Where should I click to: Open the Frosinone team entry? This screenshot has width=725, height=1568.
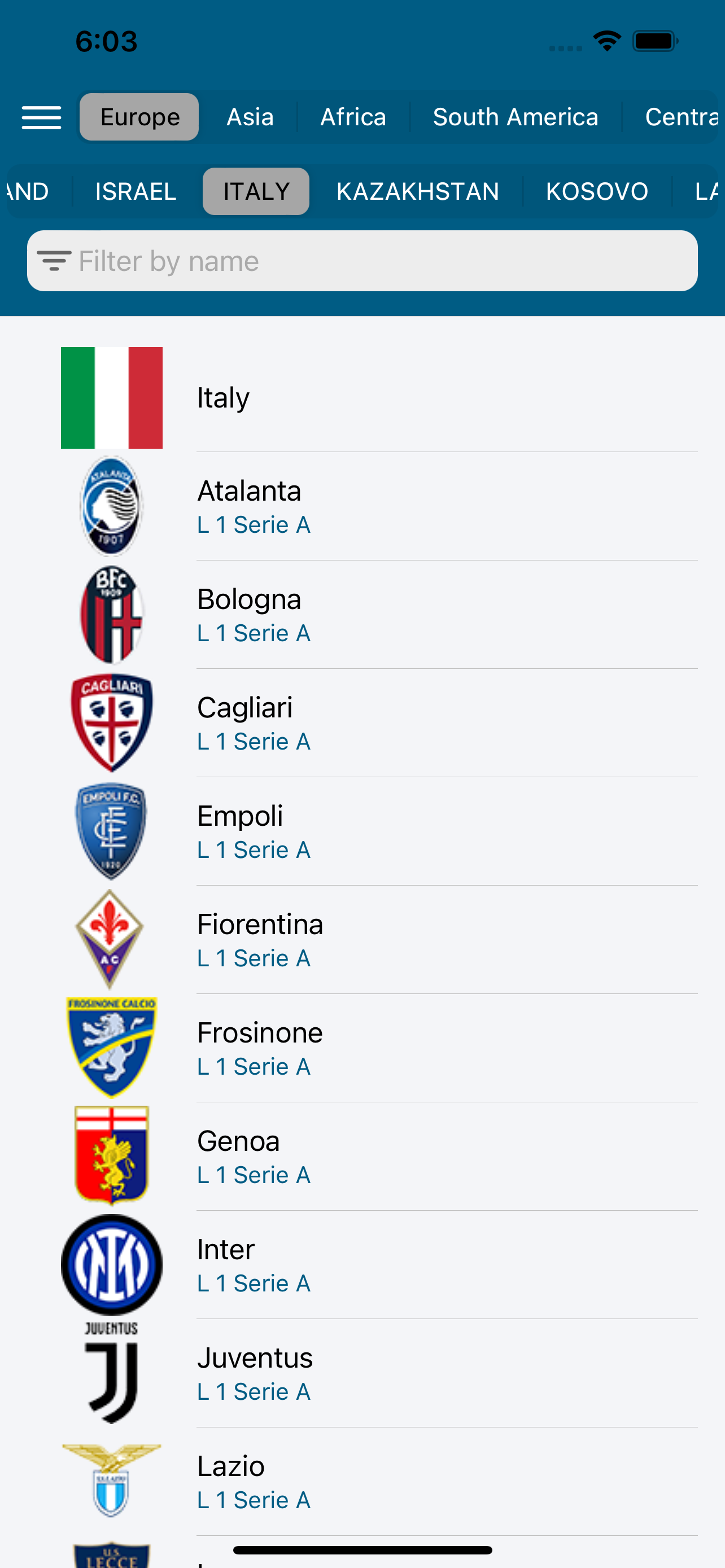coord(362,1048)
